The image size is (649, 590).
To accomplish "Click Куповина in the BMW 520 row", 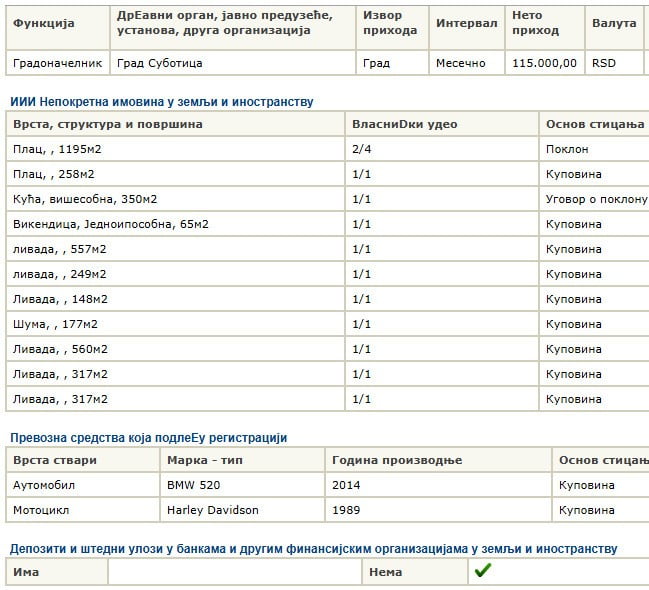I will (x=587, y=485).
